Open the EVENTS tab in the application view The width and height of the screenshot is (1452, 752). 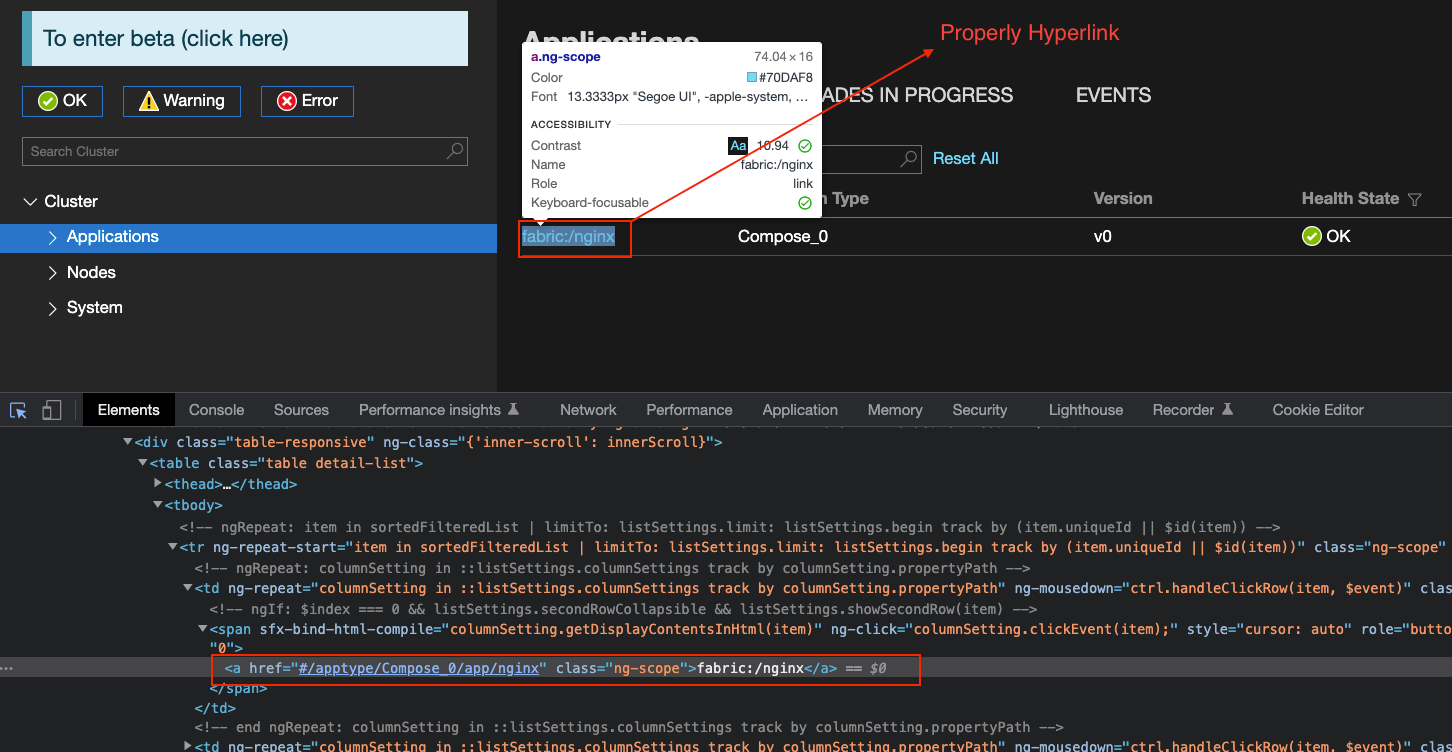pyautogui.click(x=1113, y=95)
